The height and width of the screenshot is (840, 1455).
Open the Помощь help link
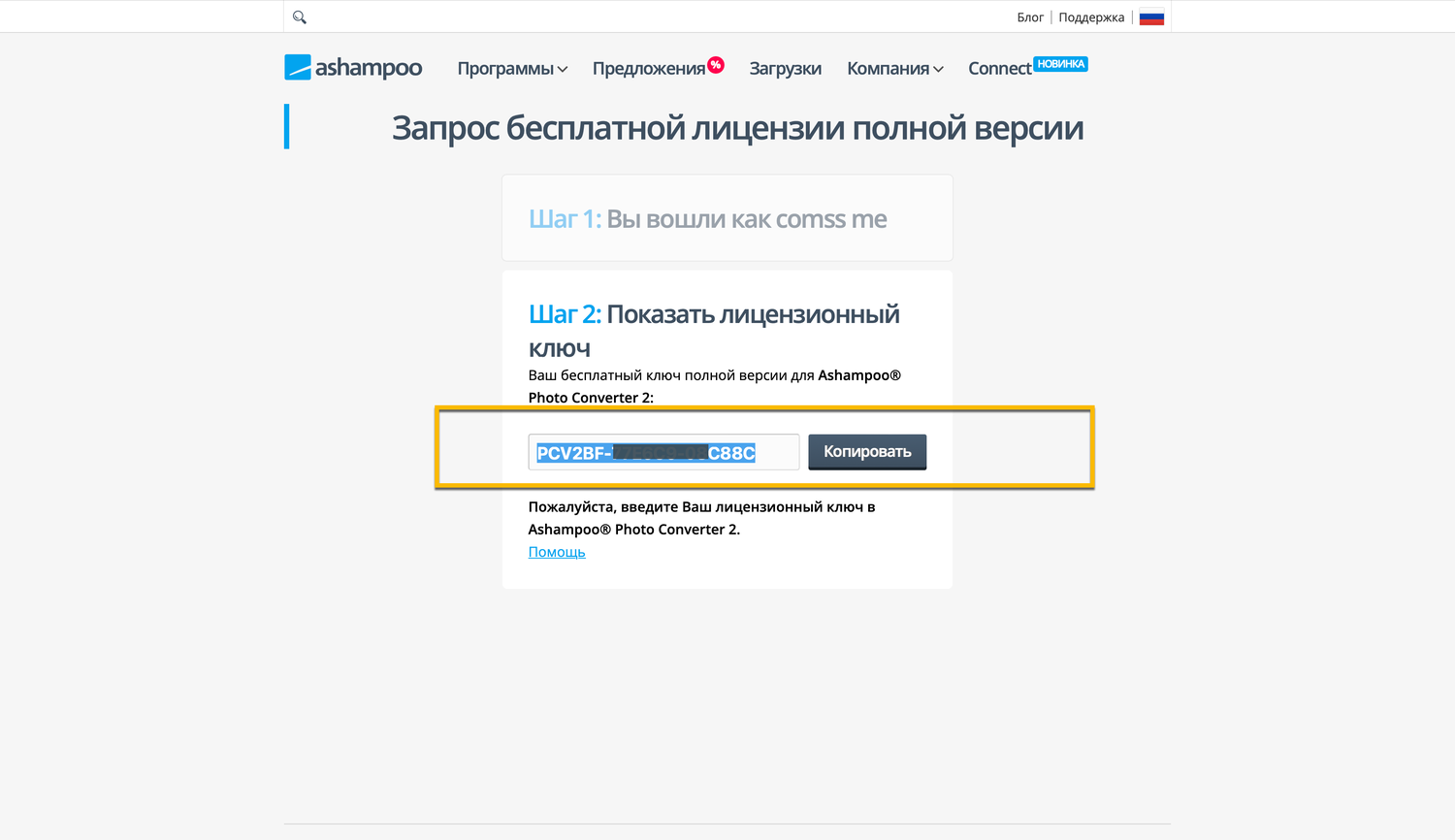(x=557, y=552)
